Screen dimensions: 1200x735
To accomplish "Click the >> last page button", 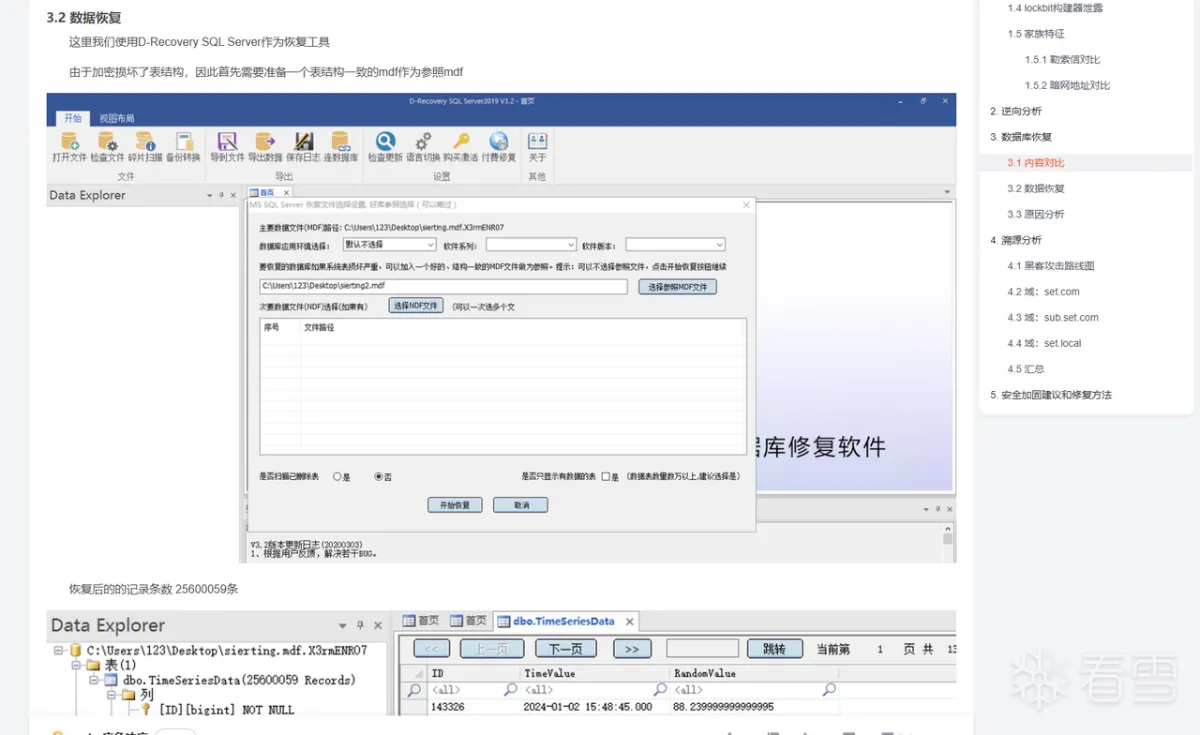I will click(x=632, y=649).
